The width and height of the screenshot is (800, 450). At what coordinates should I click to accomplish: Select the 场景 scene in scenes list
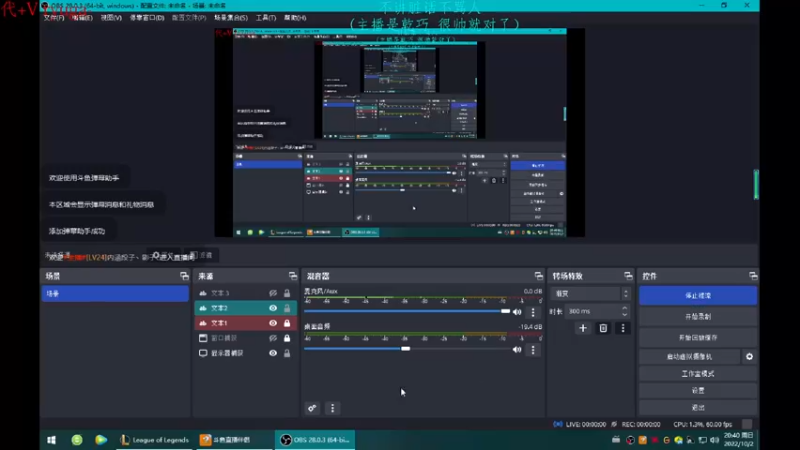tap(115, 293)
